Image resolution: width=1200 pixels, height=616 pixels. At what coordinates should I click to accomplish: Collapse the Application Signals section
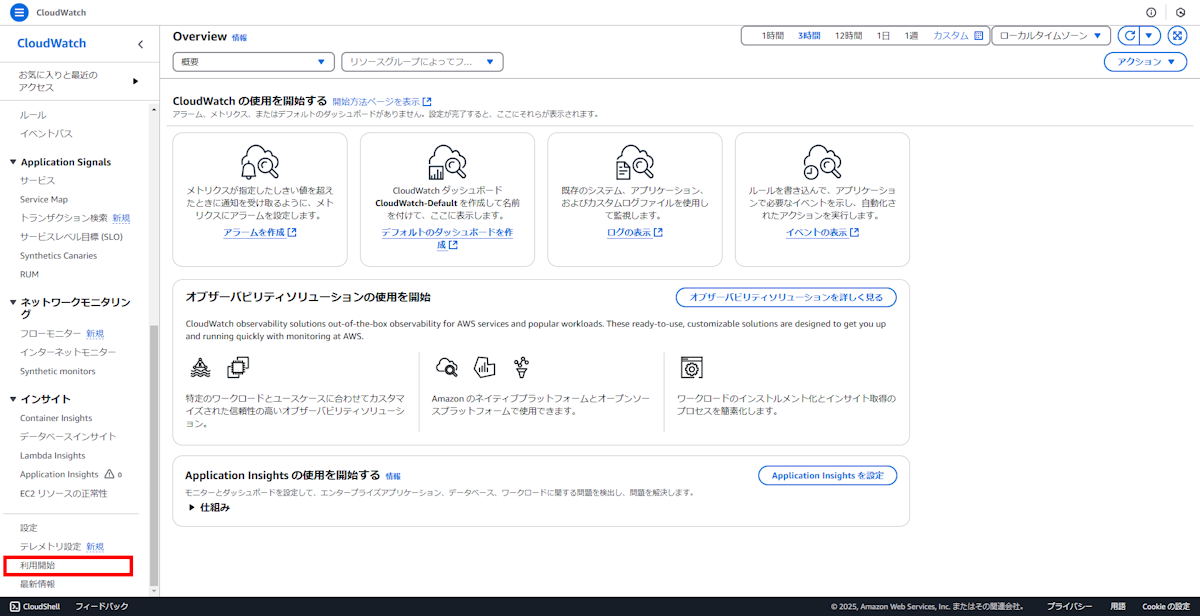13,162
